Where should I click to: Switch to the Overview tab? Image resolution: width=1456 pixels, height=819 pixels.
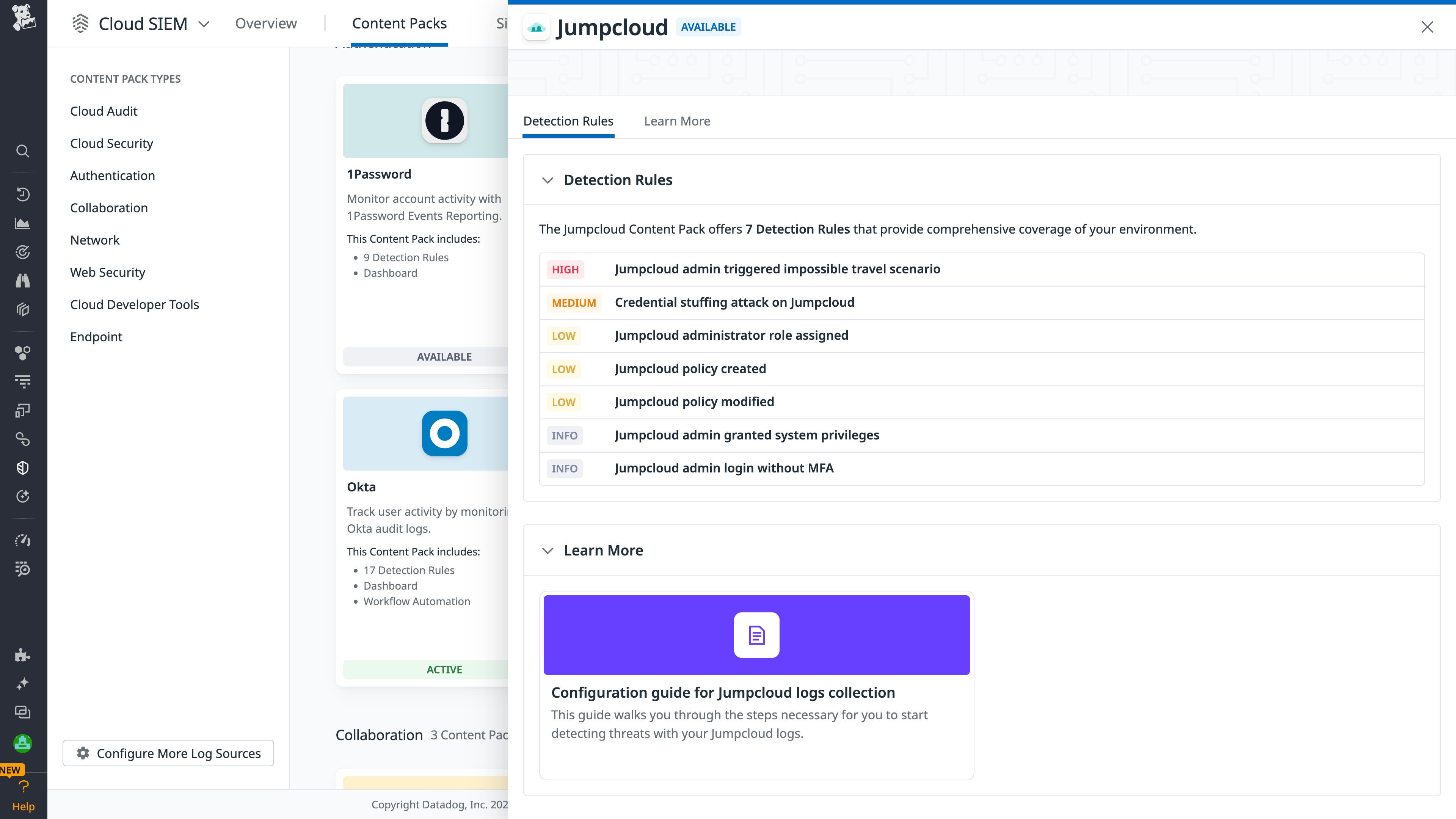pyautogui.click(x=266, y=23)
